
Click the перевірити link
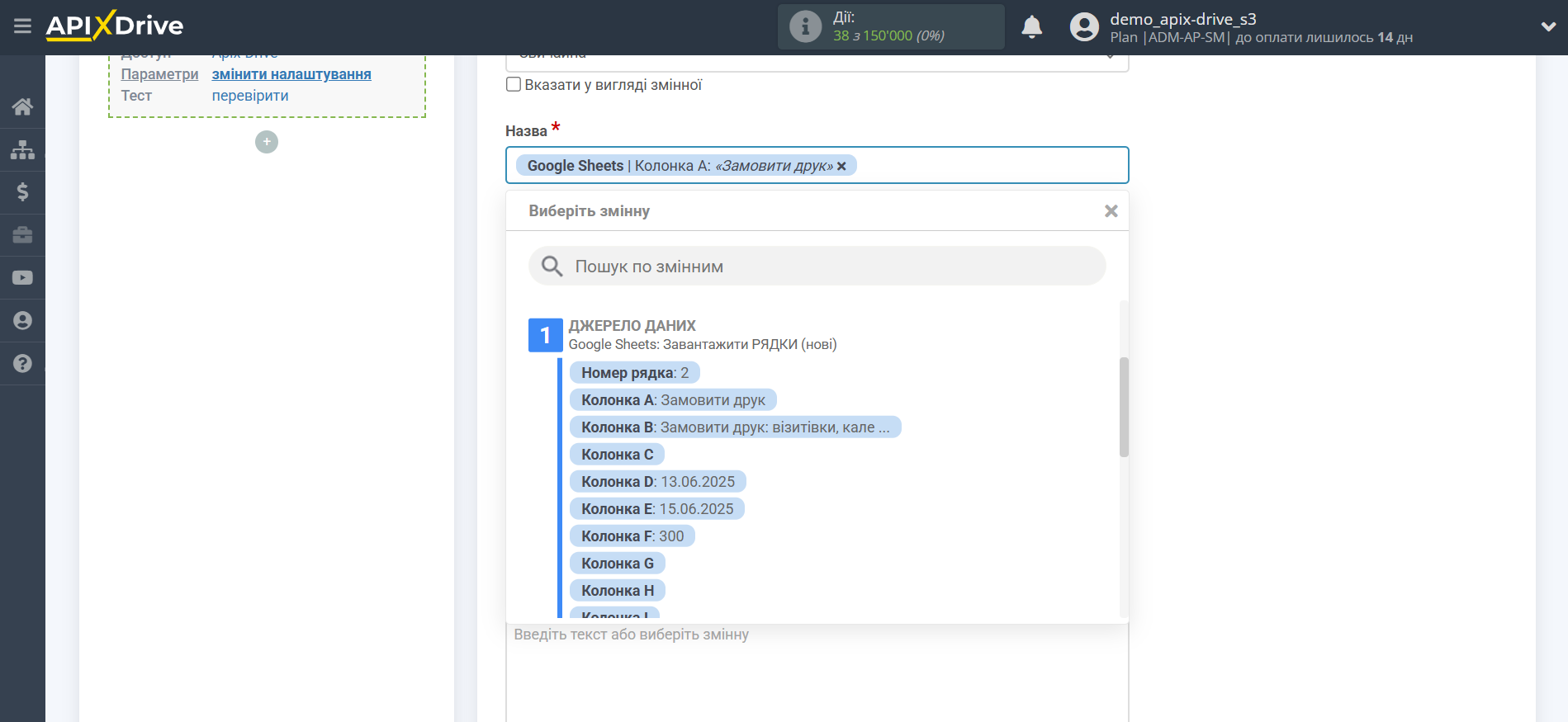coord(250,96)
